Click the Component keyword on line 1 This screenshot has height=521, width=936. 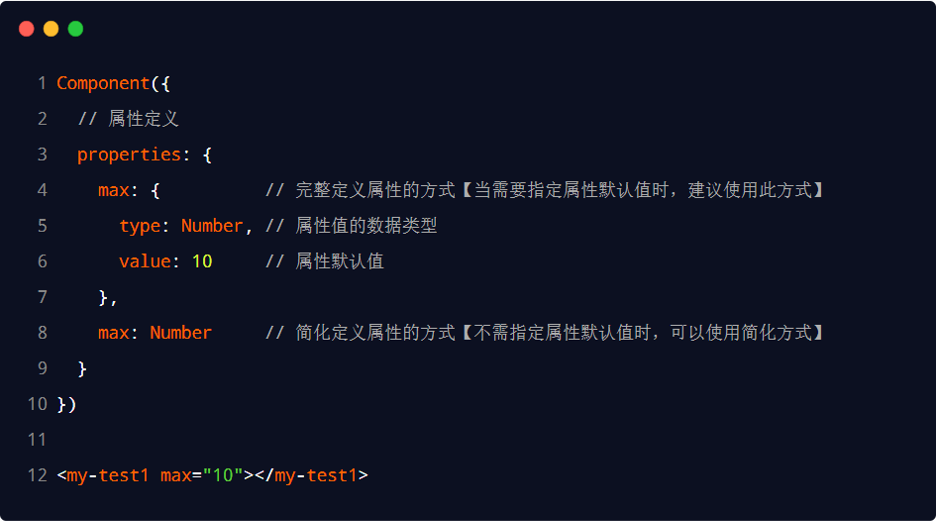coord(102,83)
